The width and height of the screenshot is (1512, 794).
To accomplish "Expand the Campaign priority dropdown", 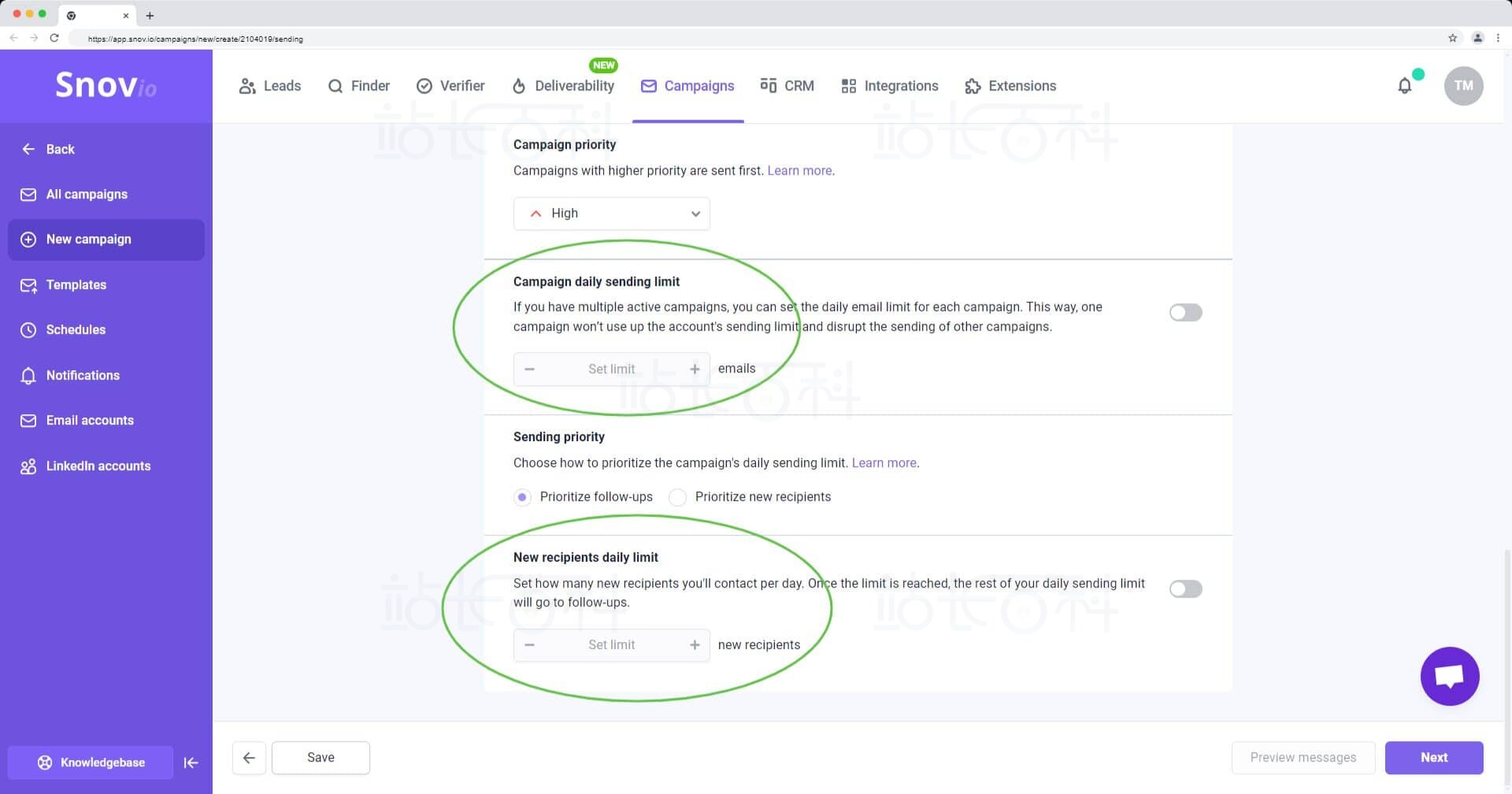I will coord(611,213).
